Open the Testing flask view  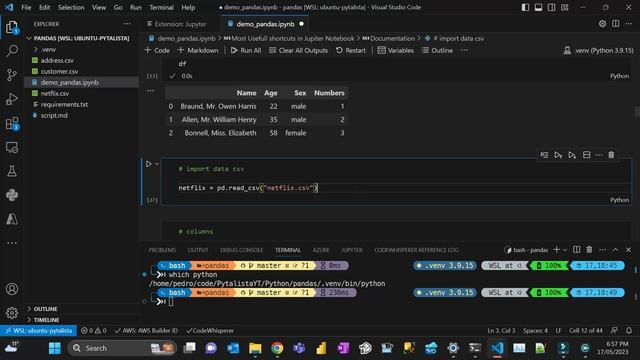pos(12,171)
